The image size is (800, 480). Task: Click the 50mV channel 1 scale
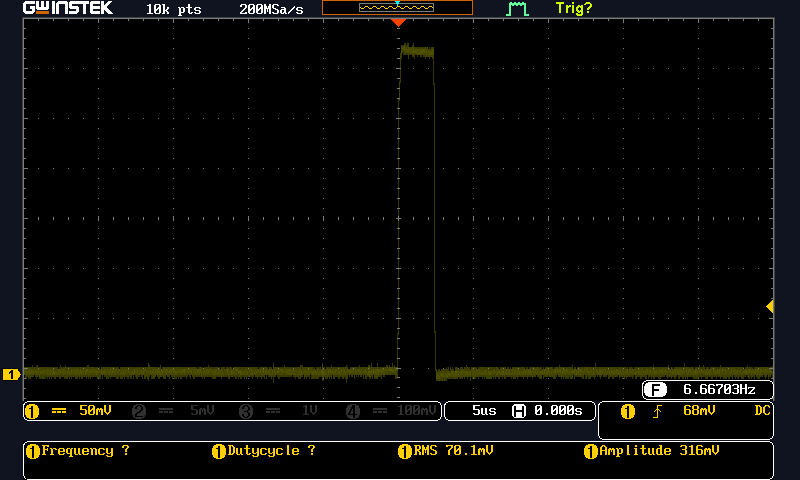click(95, 411)
